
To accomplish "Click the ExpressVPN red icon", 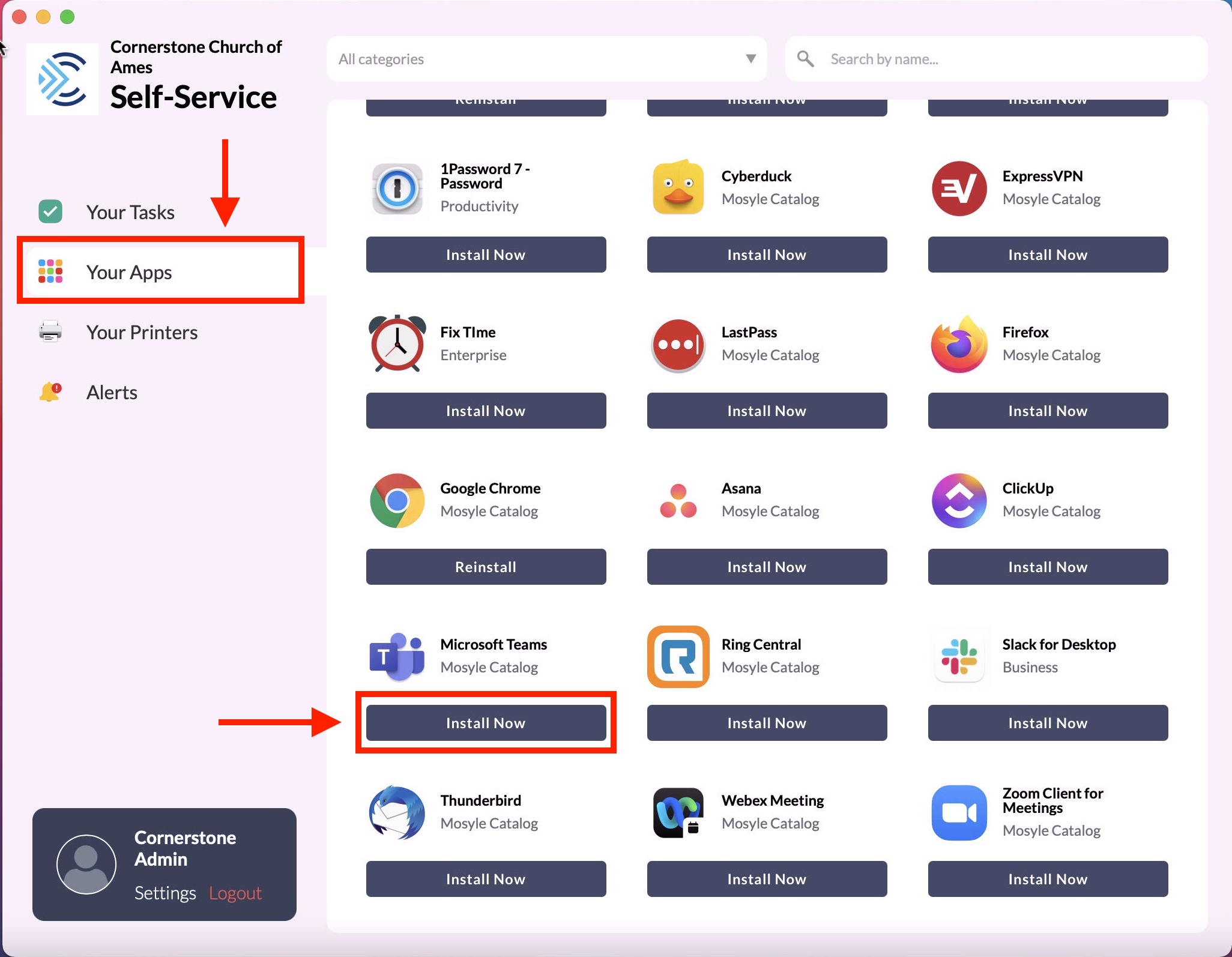I will 959,189.
